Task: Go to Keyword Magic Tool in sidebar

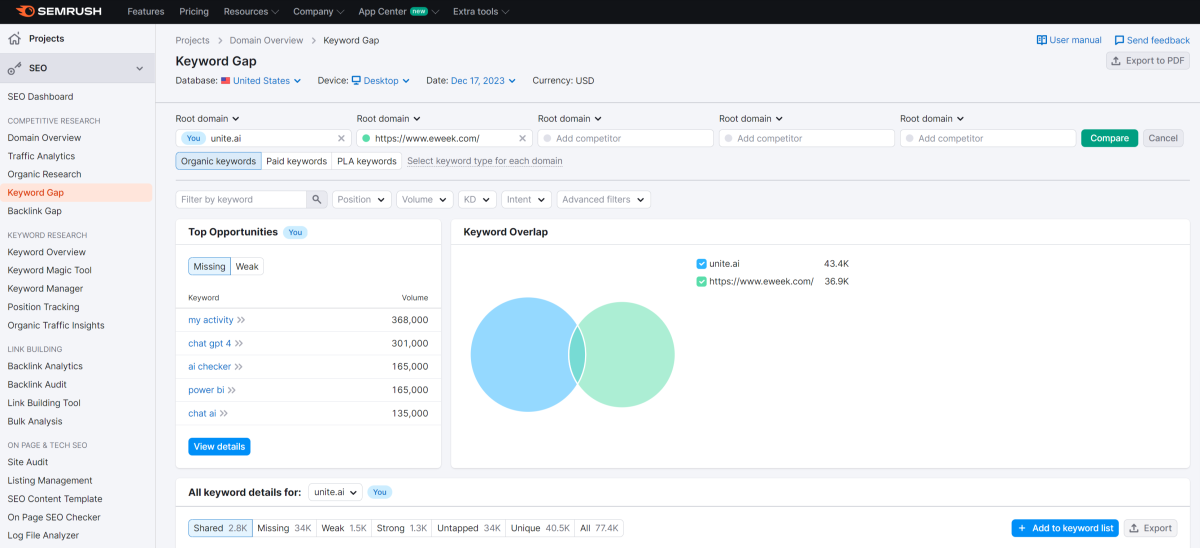Action: (x=50, y=270)
